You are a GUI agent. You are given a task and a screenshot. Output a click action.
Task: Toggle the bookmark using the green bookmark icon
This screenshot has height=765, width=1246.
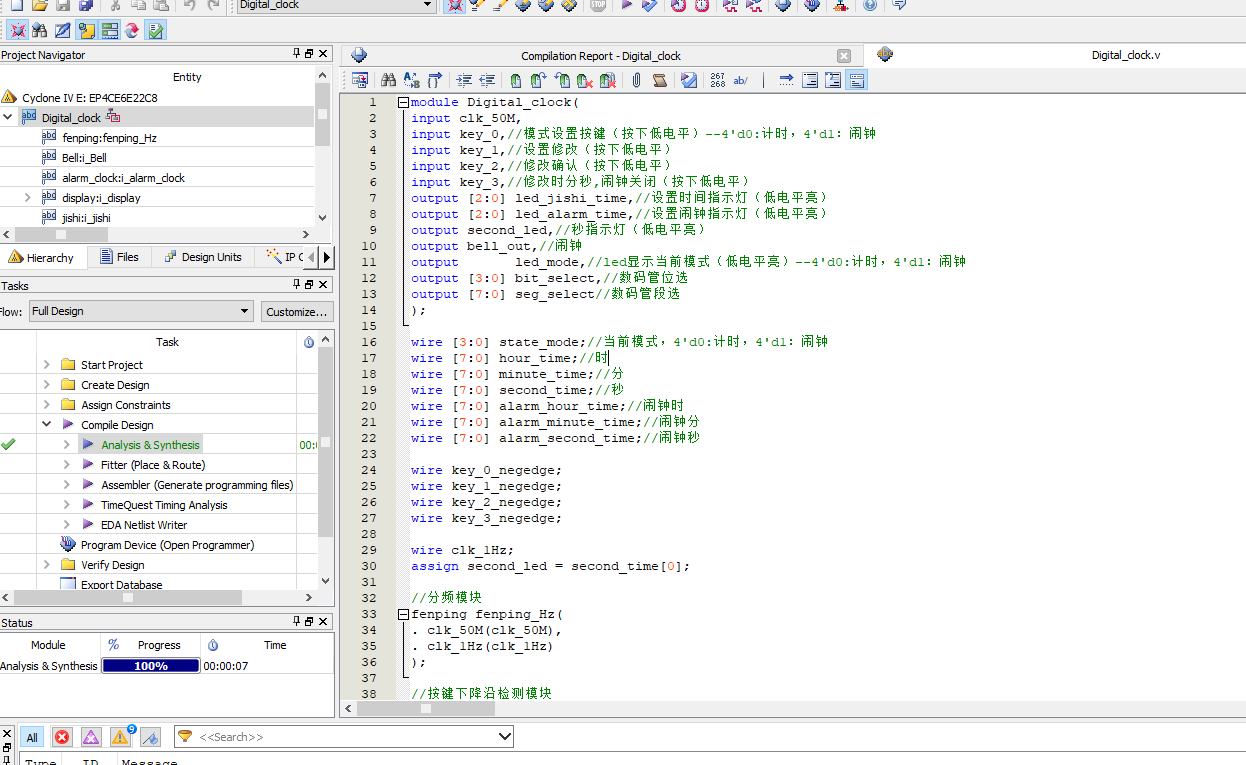point(515,80)
